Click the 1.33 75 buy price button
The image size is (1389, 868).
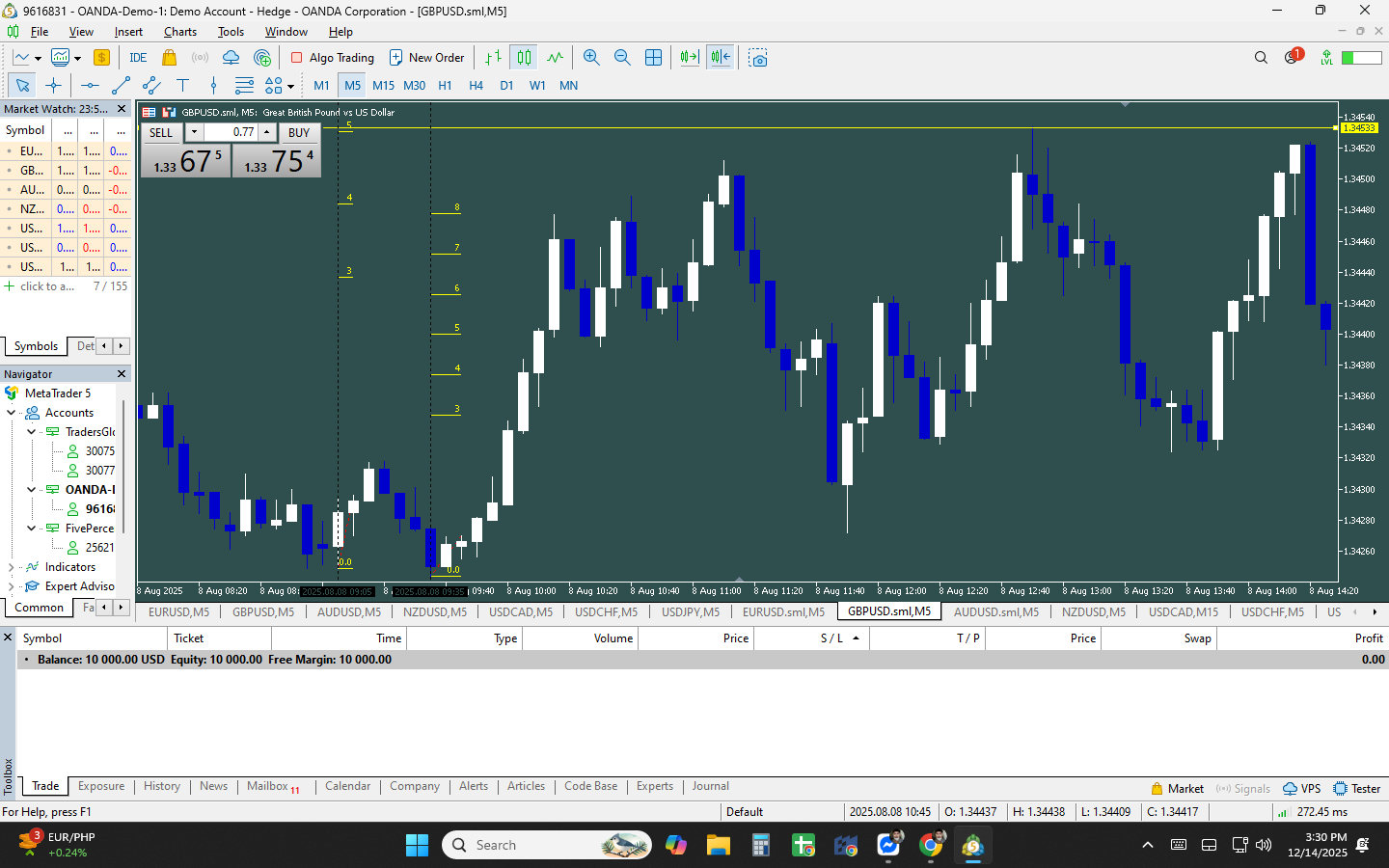(277, 161)
